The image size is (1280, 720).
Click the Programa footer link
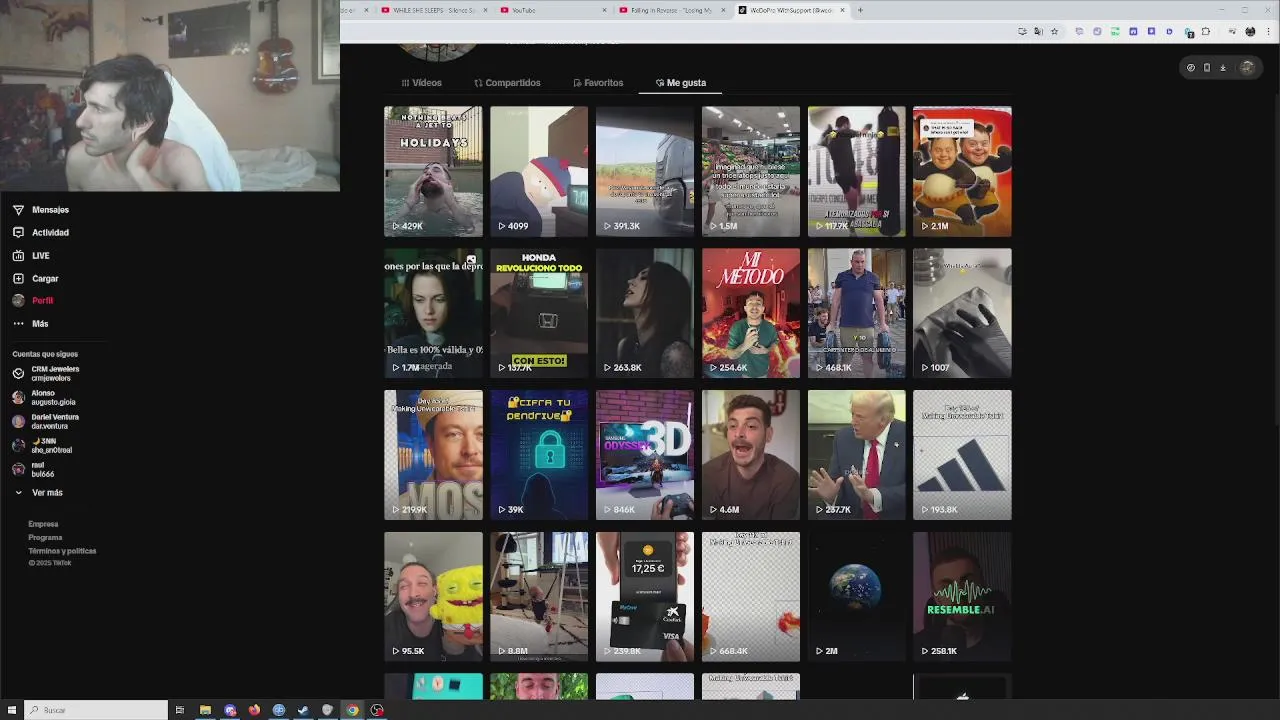[45, 537]
